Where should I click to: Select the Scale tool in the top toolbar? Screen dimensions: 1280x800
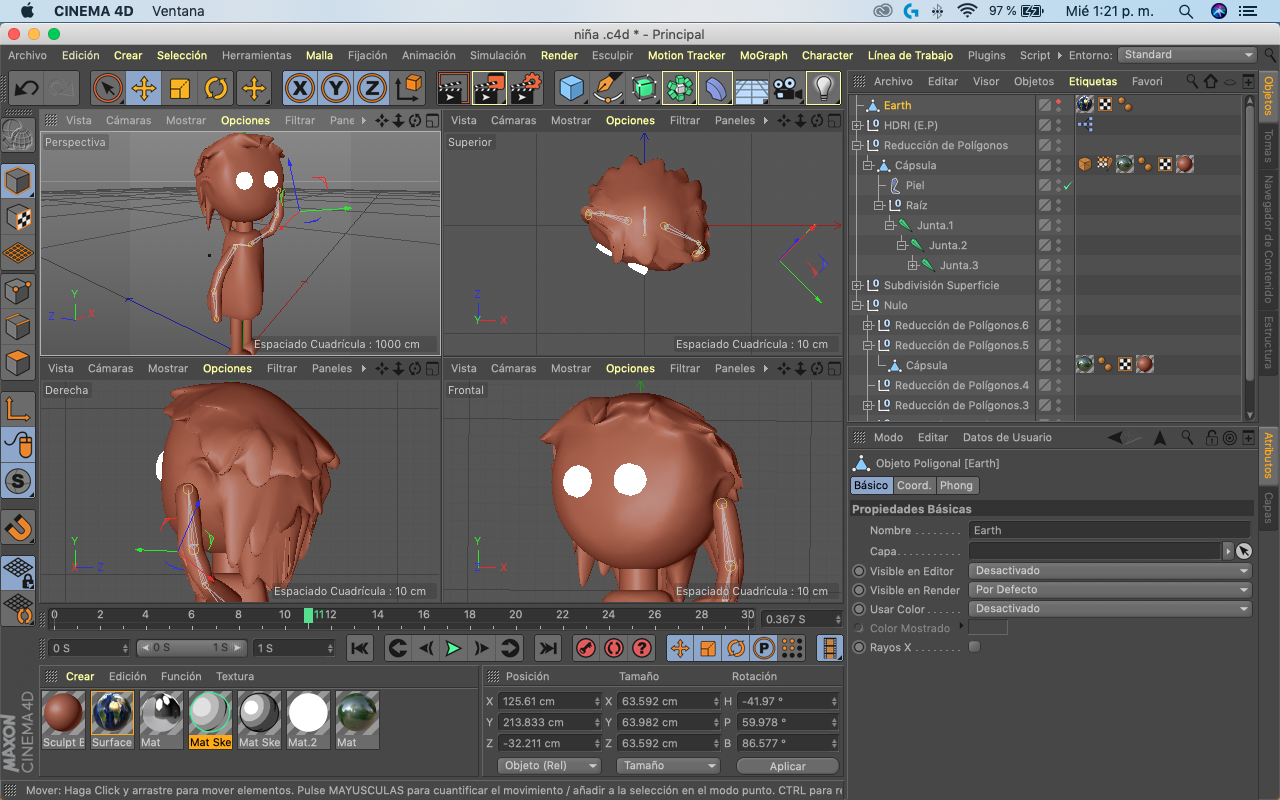180,89
